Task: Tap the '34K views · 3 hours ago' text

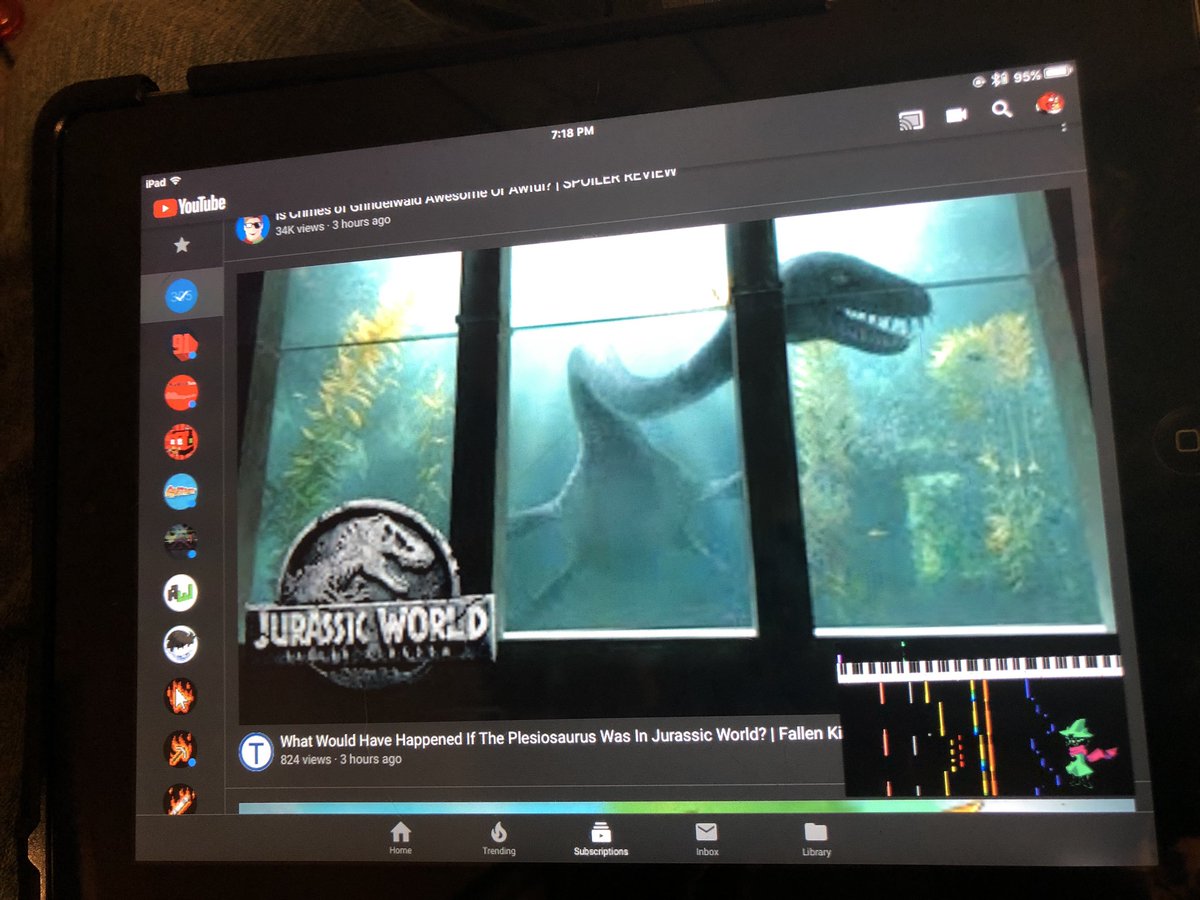Action: click(333, 225)
